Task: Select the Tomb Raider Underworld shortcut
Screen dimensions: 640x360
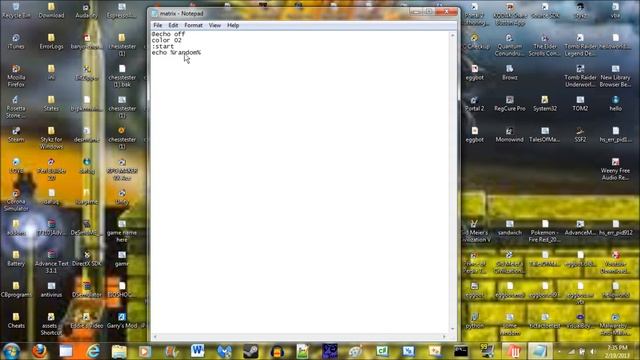Action: [580, 76]
